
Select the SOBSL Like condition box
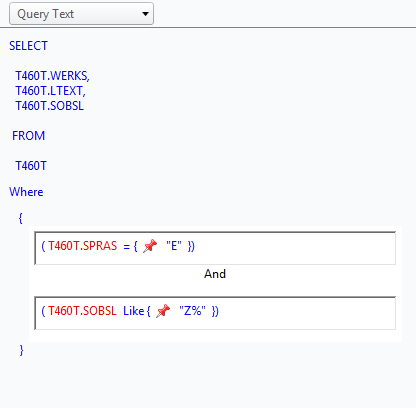click(x=215, y=313)
